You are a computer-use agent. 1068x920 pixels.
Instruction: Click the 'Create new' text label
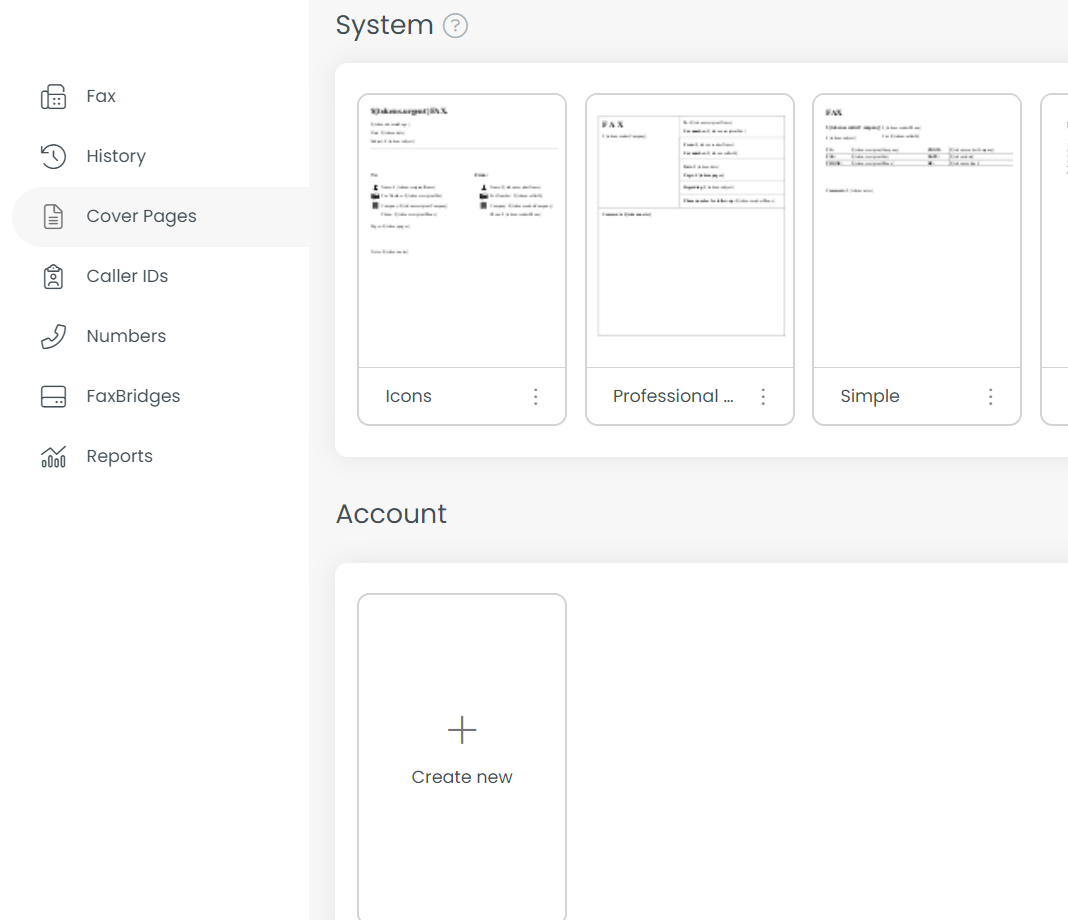pyautogui.click(x=462, y=777)
